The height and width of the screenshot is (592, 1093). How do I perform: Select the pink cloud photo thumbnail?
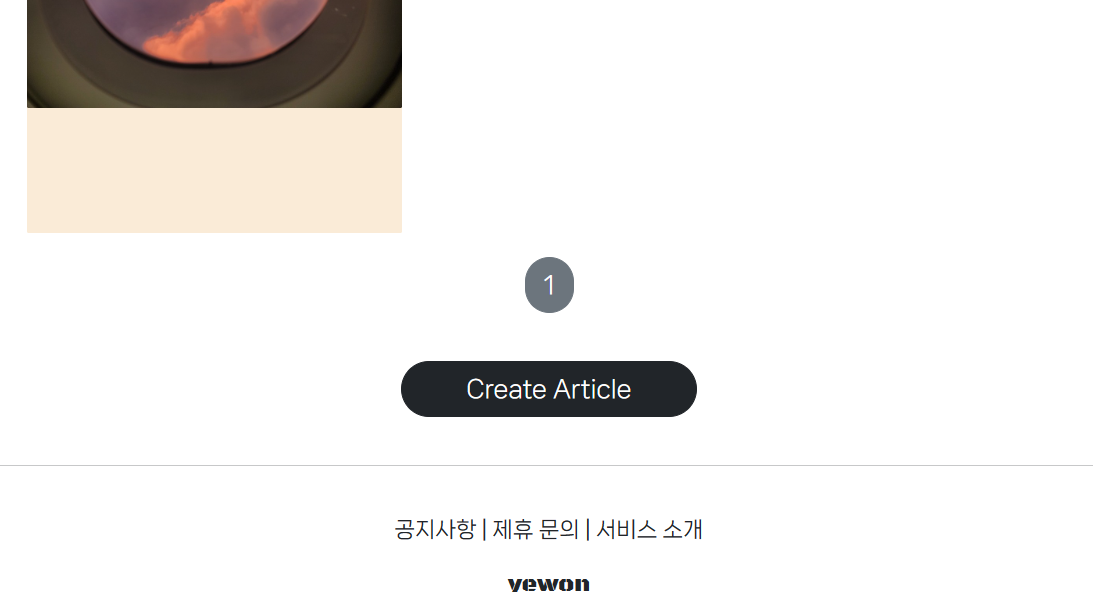coord(215,54)
